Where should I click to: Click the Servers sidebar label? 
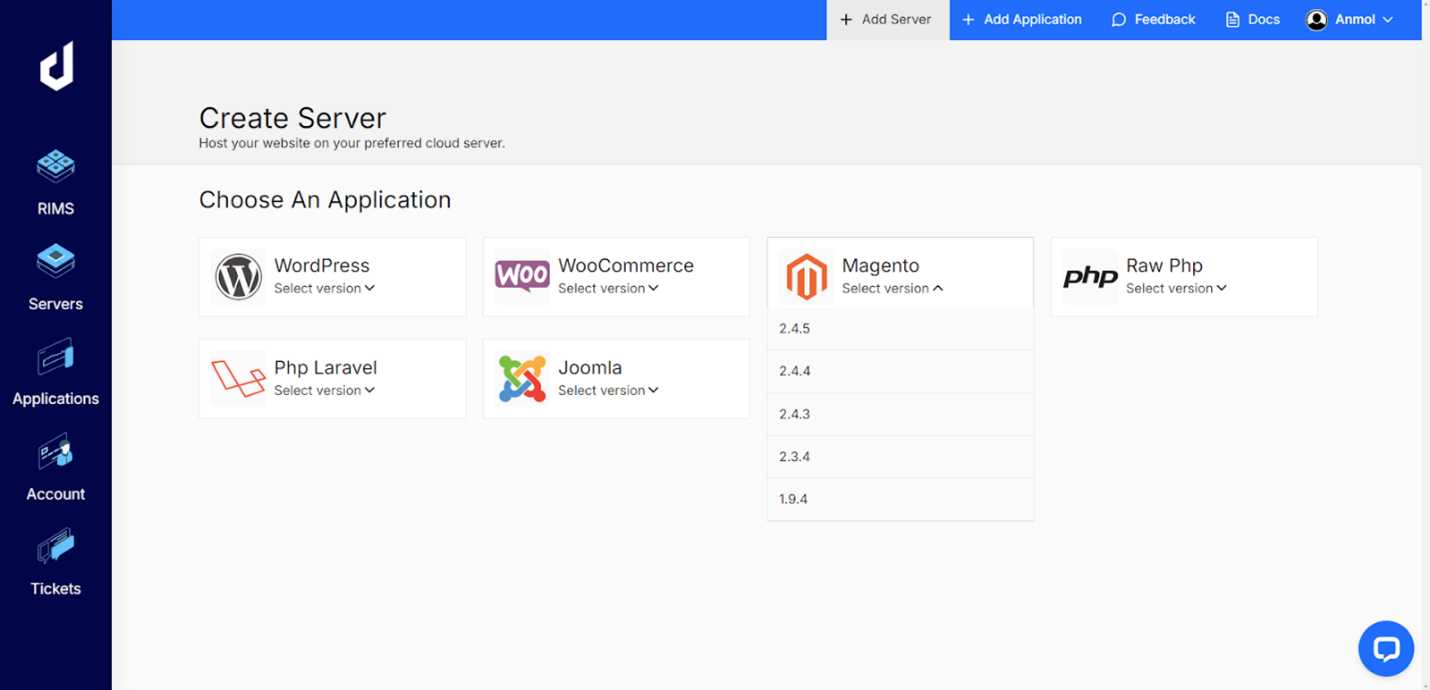pyautogui.click(x=56, y=304)
